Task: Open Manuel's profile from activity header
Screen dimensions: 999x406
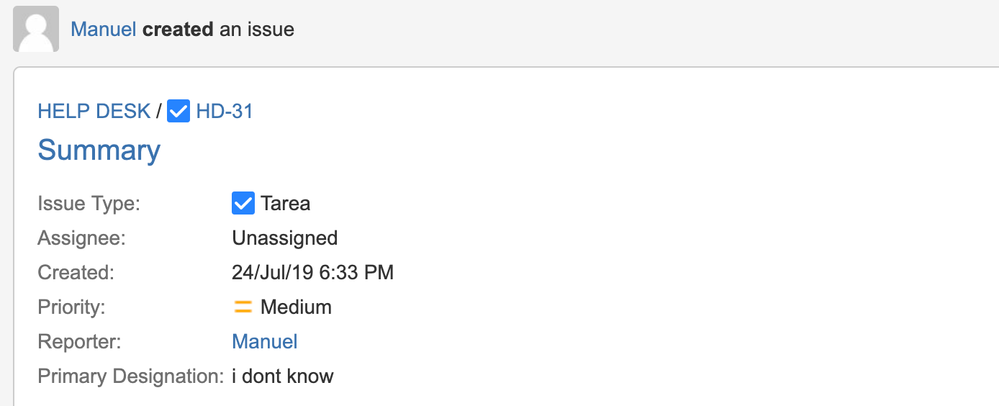Action: (103, 29)
